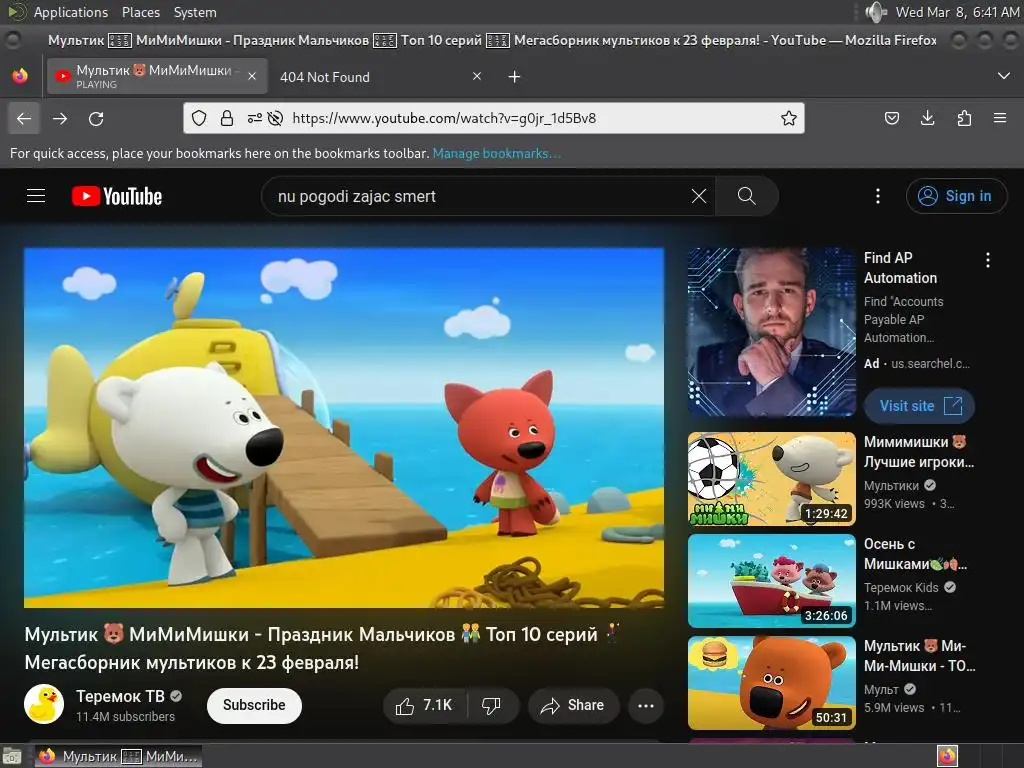The width and height of the screenshot is (1024, 768).
Task: Click Visit site ad button
Action: pos(920,406)
